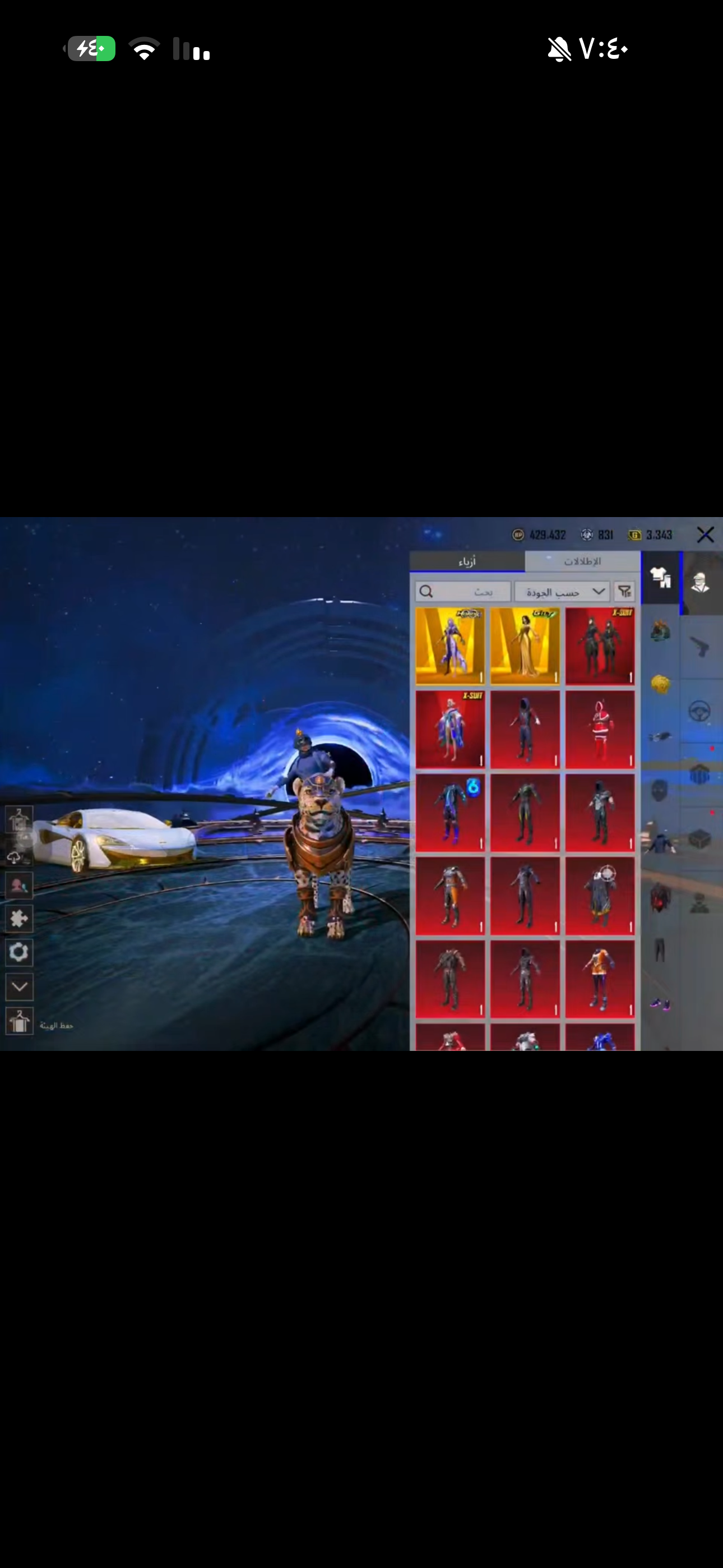This screenshot has width=723, height=1568.
Task: Click the search field with magnifier icon
Action: click(x=463, y=592)
